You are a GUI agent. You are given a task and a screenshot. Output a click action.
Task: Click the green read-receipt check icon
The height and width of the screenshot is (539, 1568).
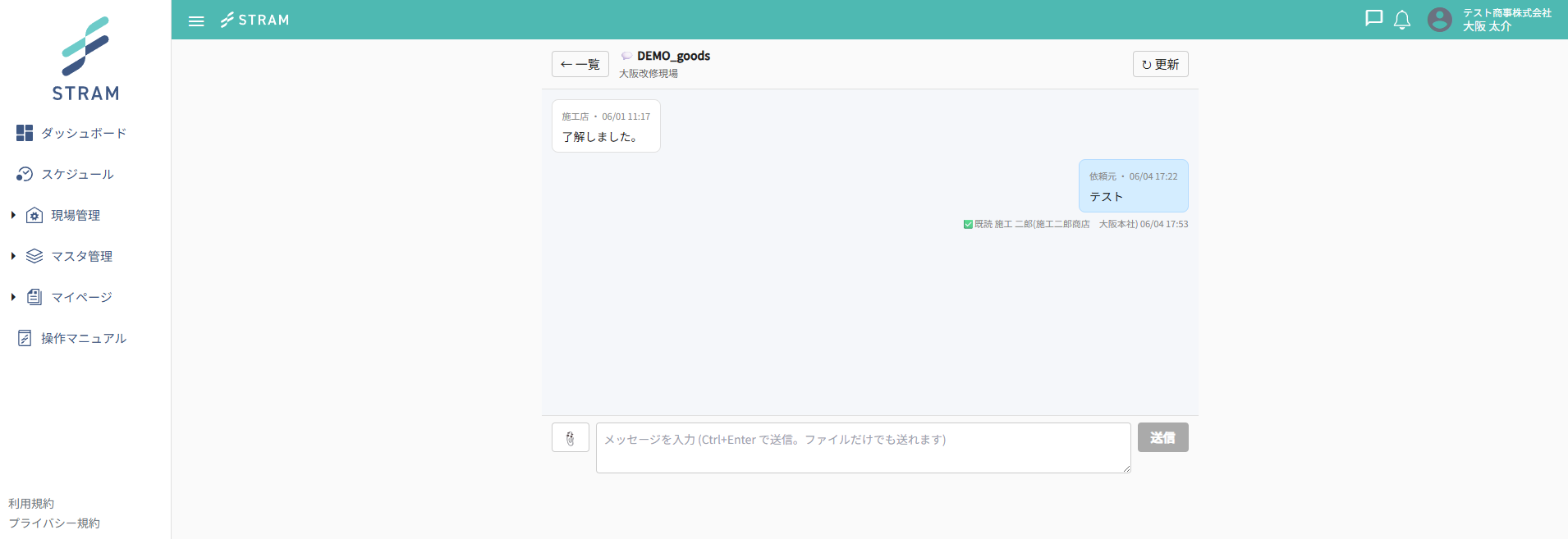tap(968, 224)
